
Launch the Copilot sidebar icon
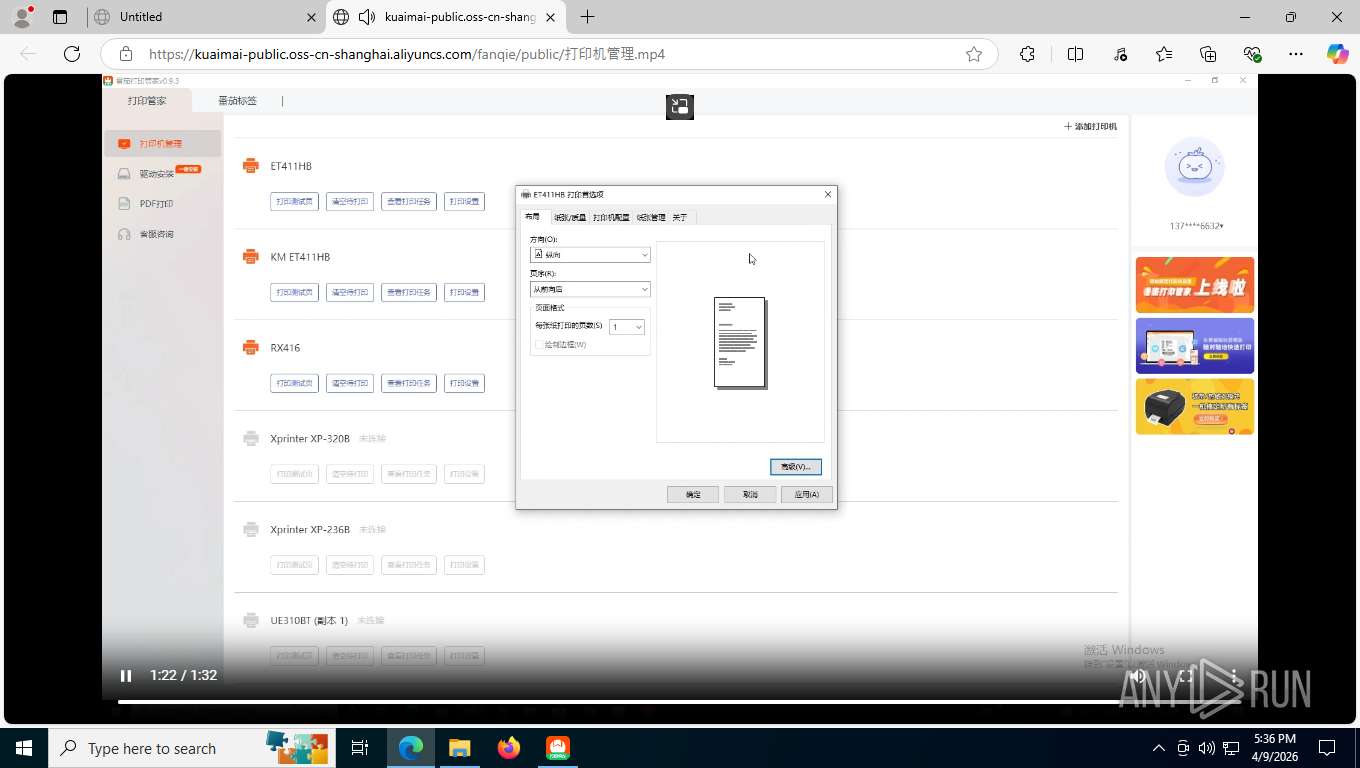[x=1338, y=54]
